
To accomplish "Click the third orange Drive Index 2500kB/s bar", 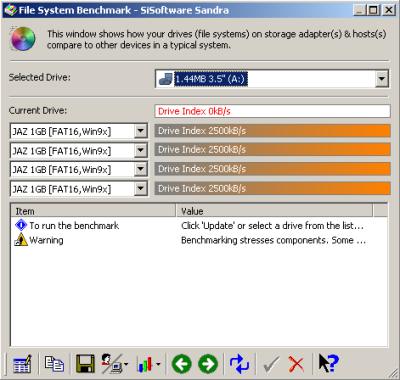I will [272, 169].
